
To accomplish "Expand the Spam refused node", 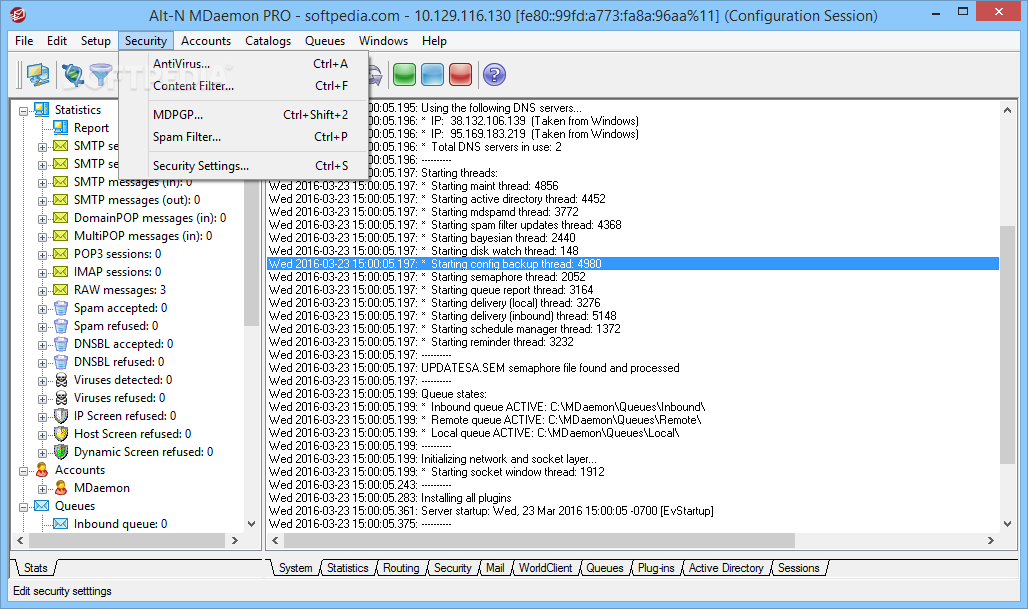I will [43, 326].
